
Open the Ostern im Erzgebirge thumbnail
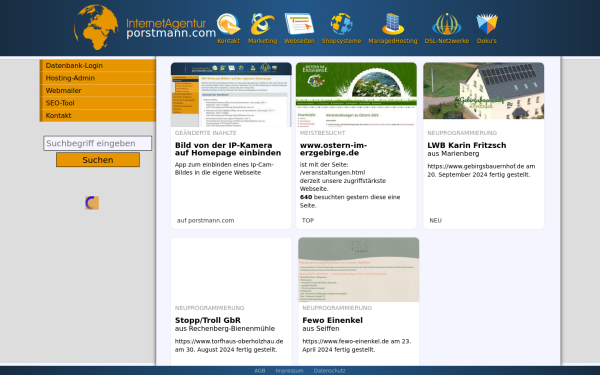coord(356,95)
